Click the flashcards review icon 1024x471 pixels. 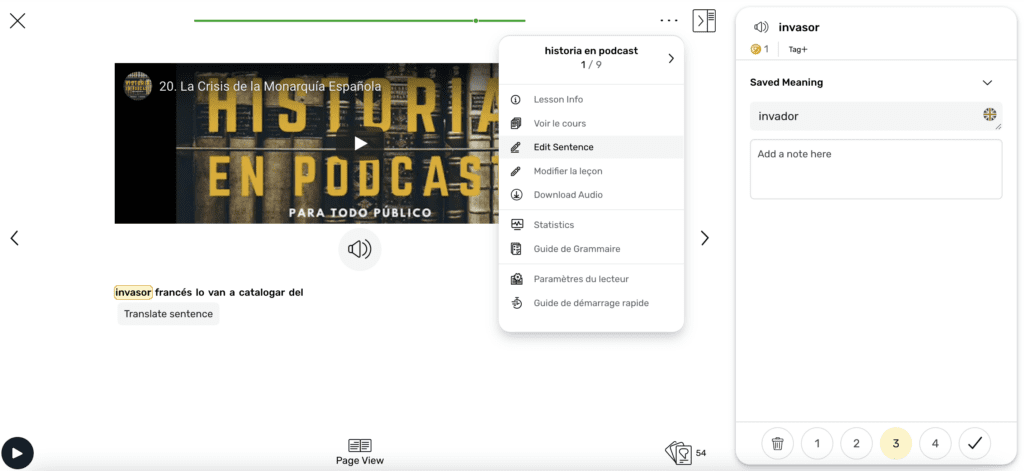679,453
